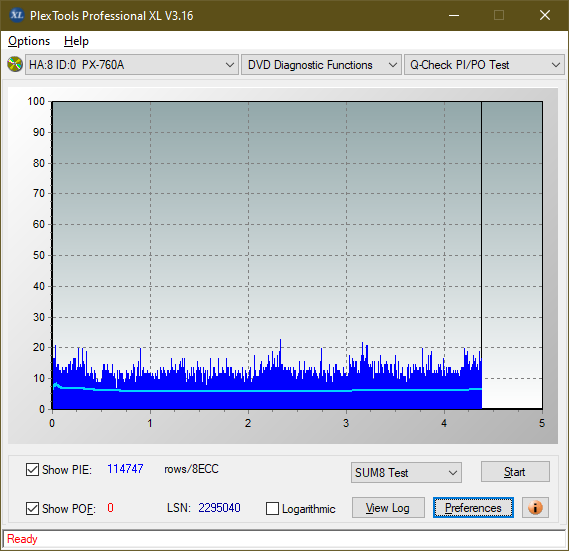
Task: Minimize the PlexTools window
Action: pyautogui.click(x=454, y=15)
